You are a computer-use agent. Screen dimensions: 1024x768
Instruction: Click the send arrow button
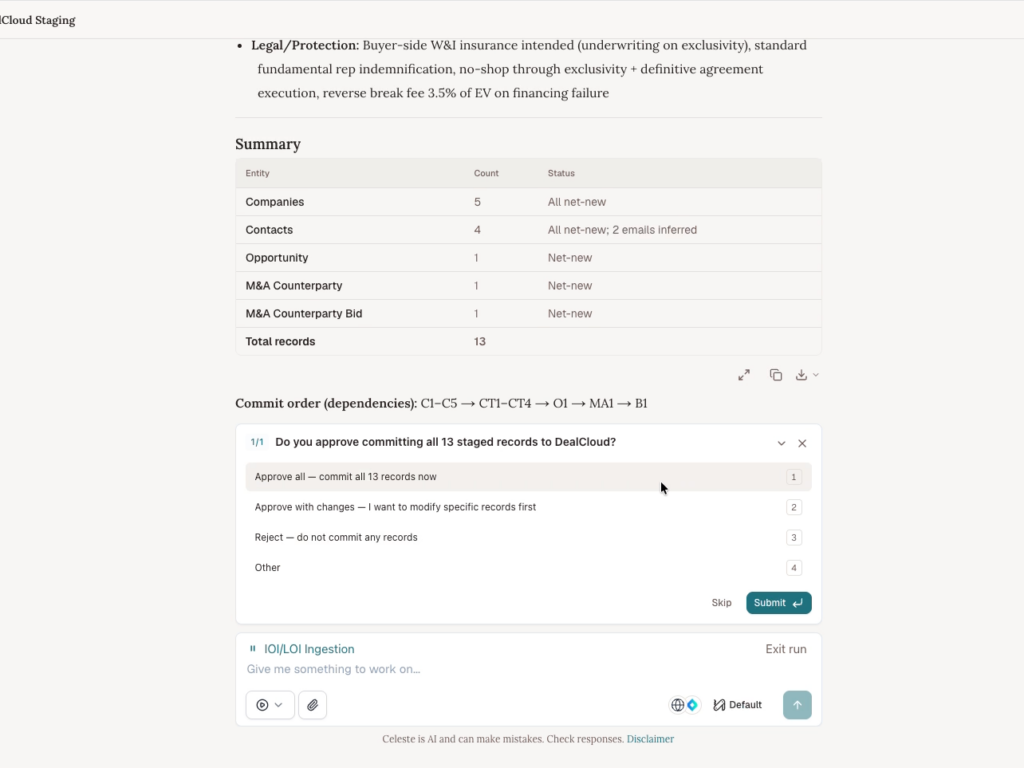797,705
